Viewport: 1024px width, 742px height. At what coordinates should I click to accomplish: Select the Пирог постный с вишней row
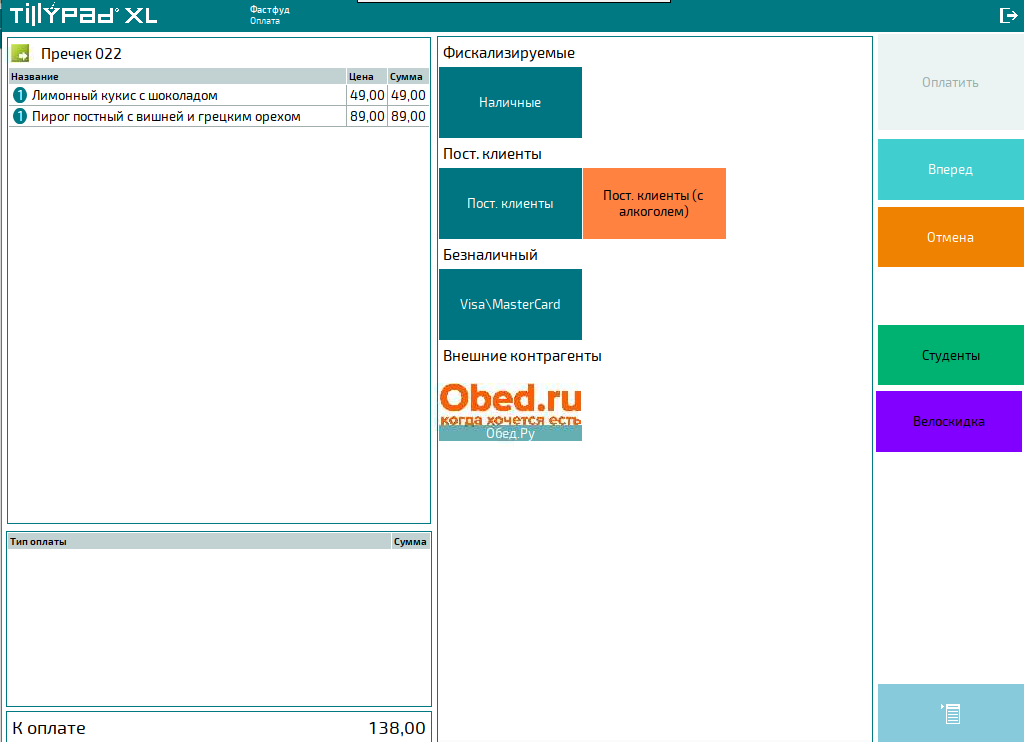[180, 117]
